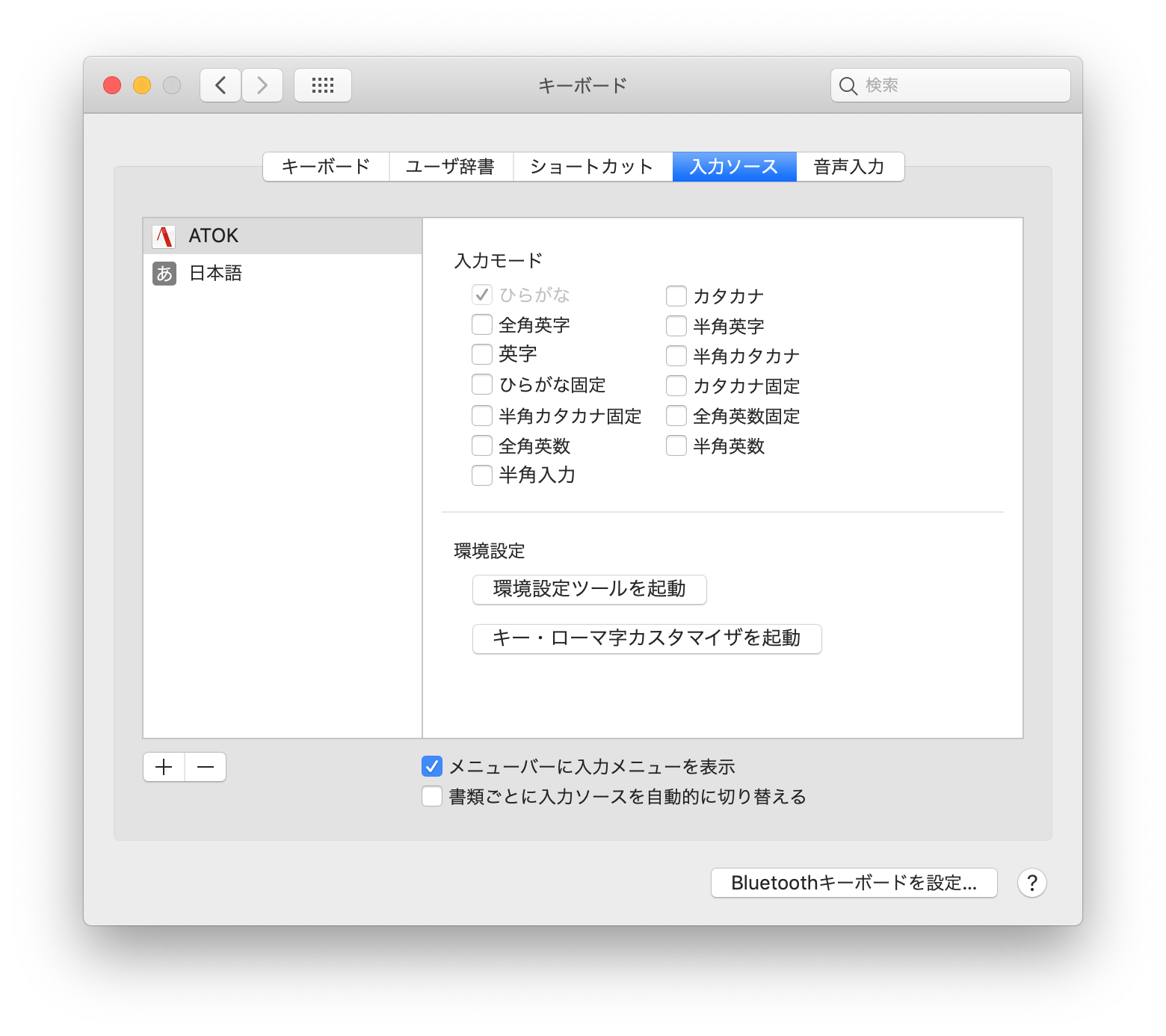Enable the 半角英数 checkbox
1166x1036 pixels.
pos(676,446)
